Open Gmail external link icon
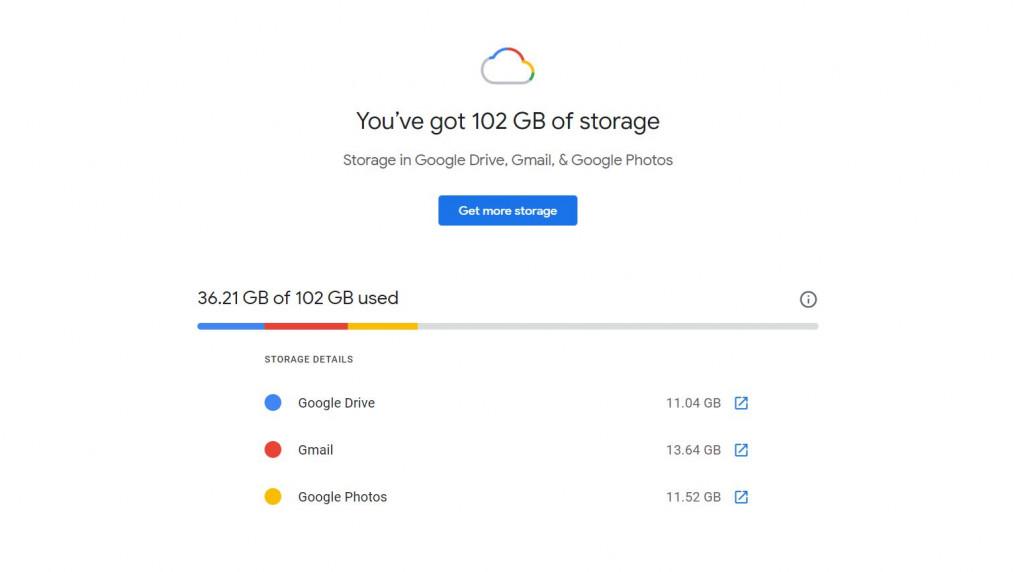This screenshot has width=1024, height=572. click(741, 450)
